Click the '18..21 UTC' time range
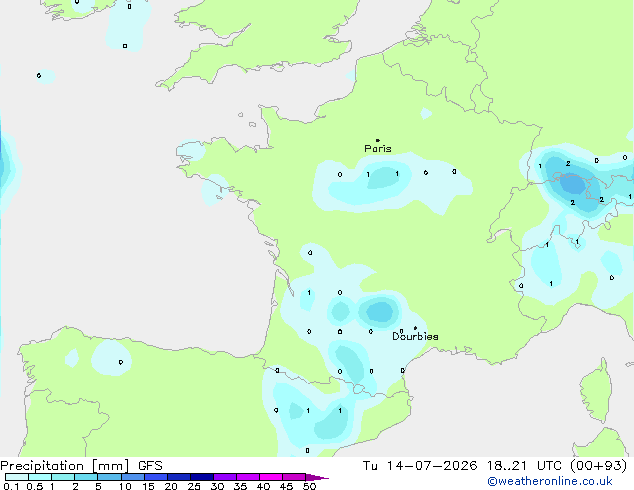This screenshot has height=490, width=634. click(524, 466)
